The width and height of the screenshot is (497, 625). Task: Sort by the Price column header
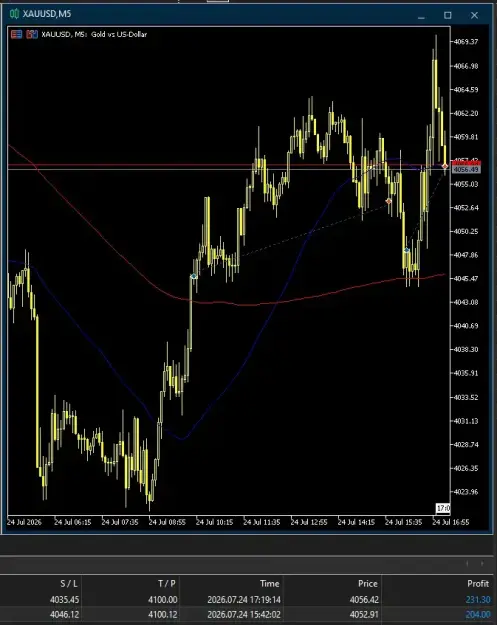367,584
